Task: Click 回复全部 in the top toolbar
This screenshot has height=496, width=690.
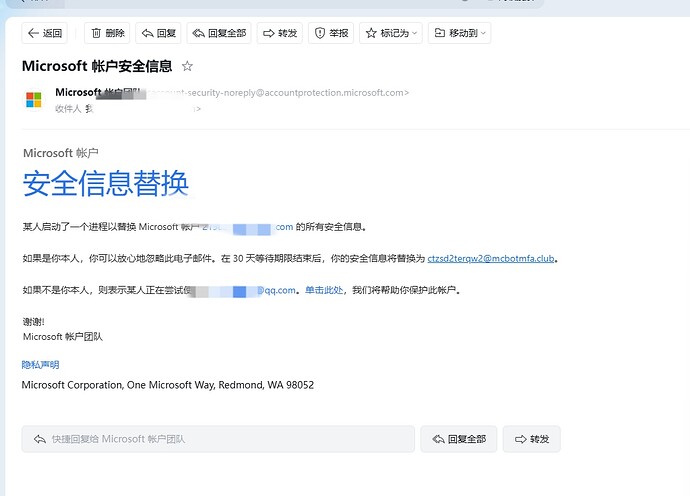Action: 219,33
